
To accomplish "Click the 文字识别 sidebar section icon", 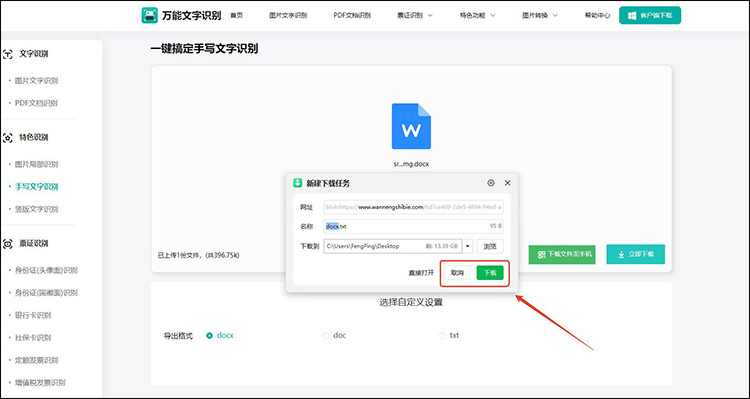I will (x=7, y=54).
